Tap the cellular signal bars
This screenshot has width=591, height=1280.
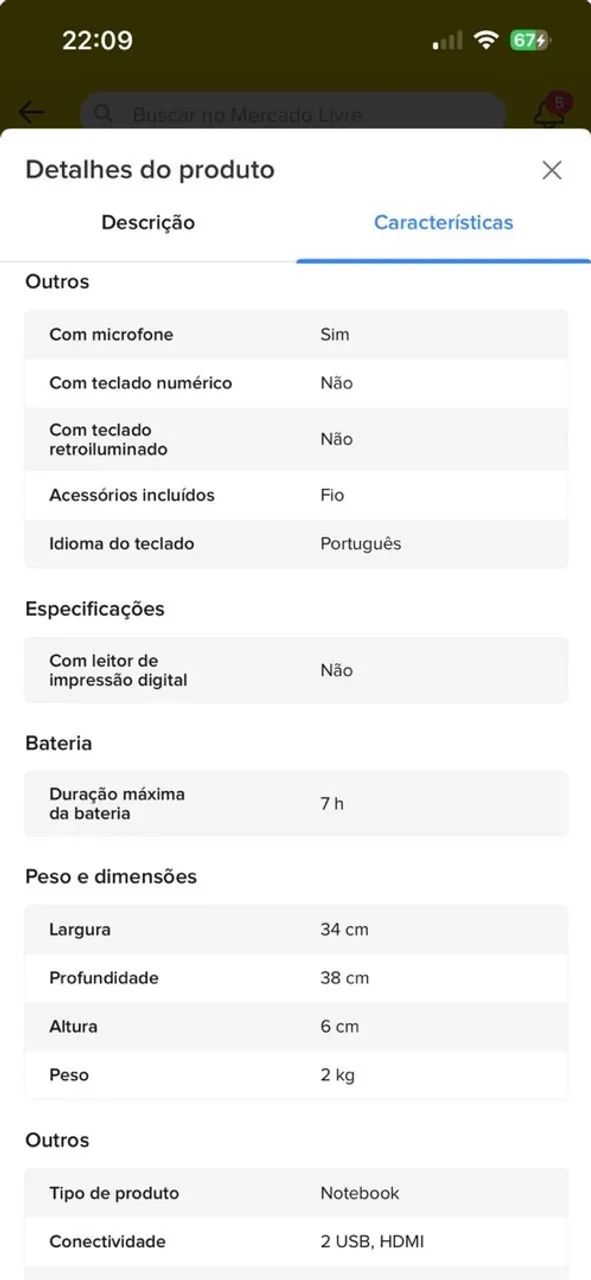(447, 41)
